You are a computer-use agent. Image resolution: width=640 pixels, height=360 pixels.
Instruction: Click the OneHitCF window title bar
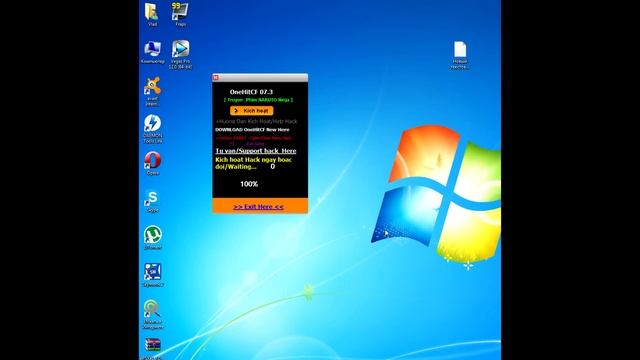click(260, 78)
